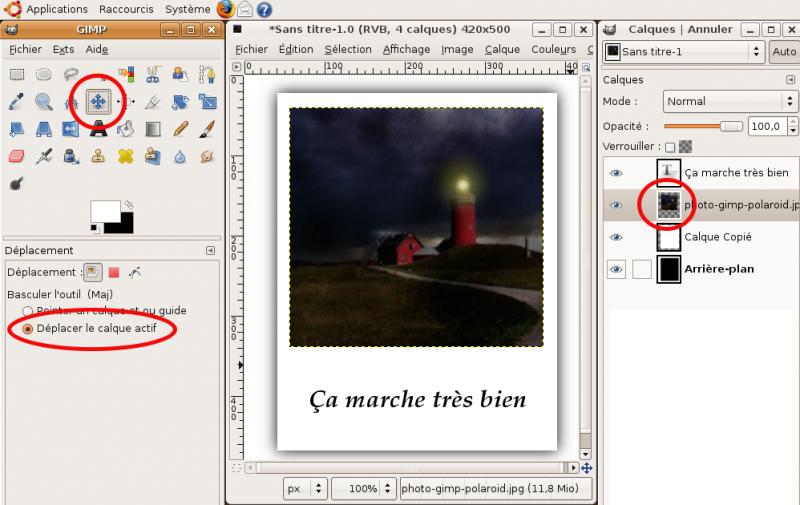This screenshot has width=800, height=505.
Task: Select the Airbrush tool
Action: (44, 156)
